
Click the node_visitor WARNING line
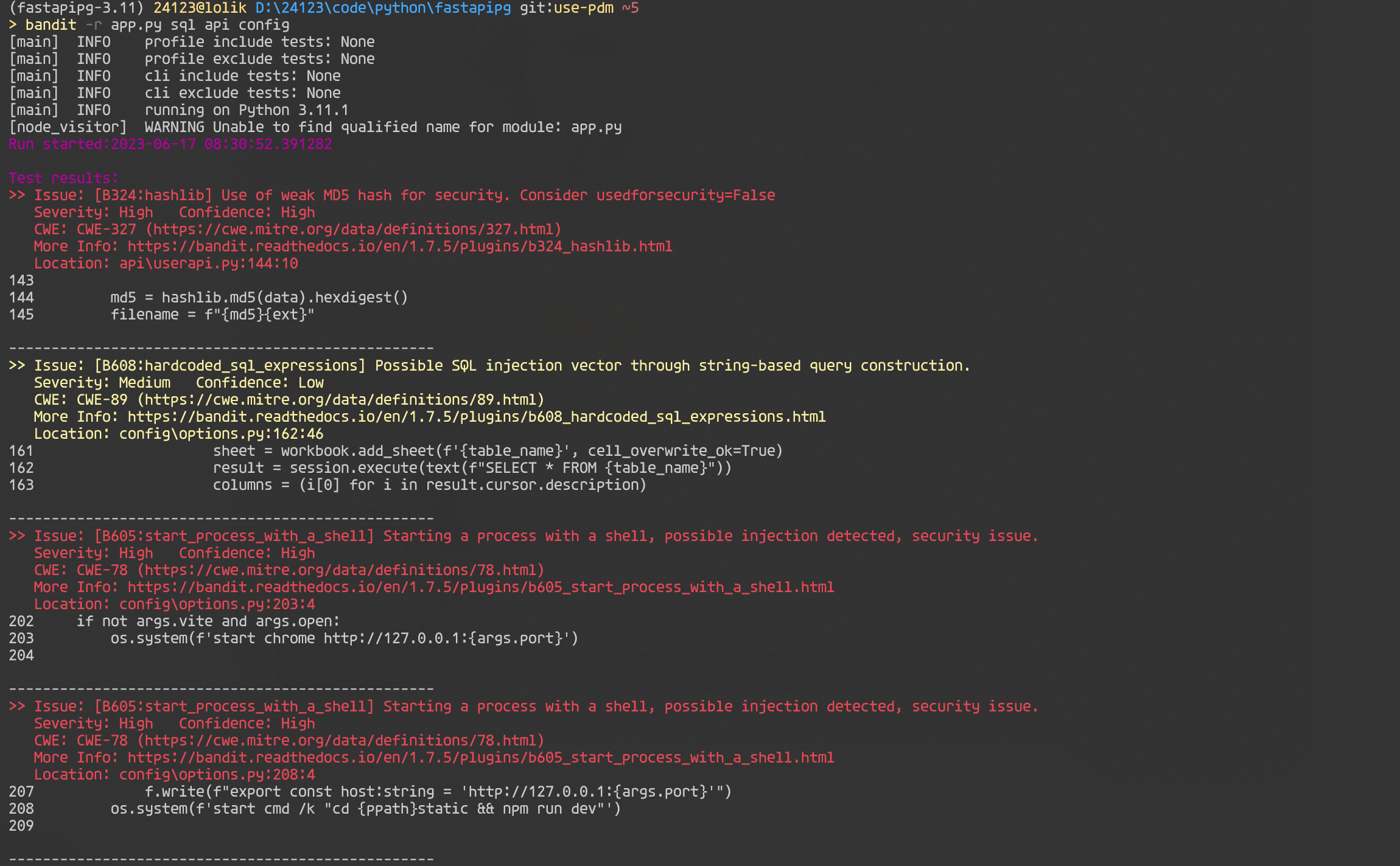(x=315, y=127)
